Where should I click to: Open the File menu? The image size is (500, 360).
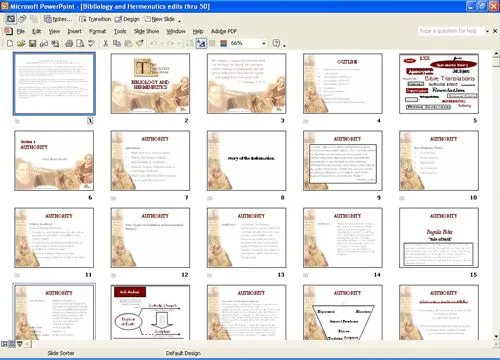[x=21, y=31]
